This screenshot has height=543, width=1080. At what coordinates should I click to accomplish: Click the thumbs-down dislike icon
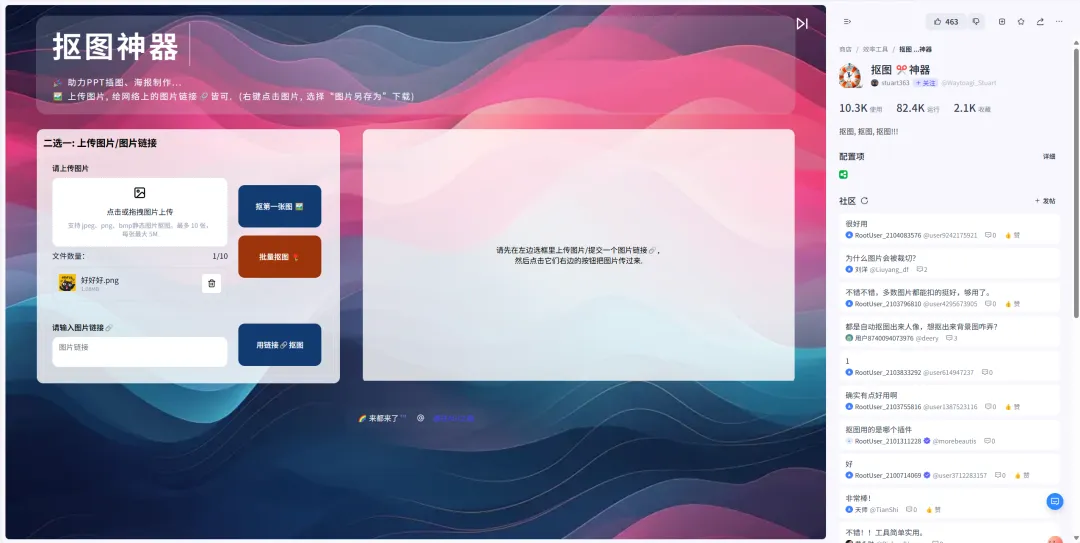[x=976, y=21]
